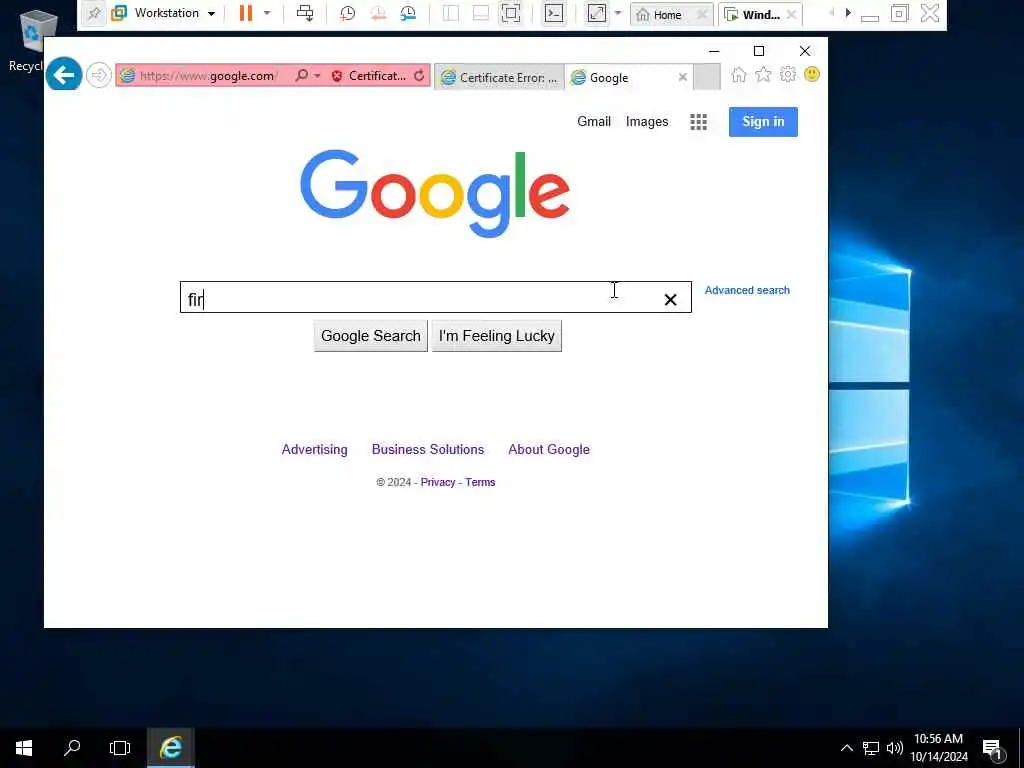Switch to the Wind... VM tab
Viewport: 1024px width, 768px height.
pyautogui.click(x=753, y=14)
